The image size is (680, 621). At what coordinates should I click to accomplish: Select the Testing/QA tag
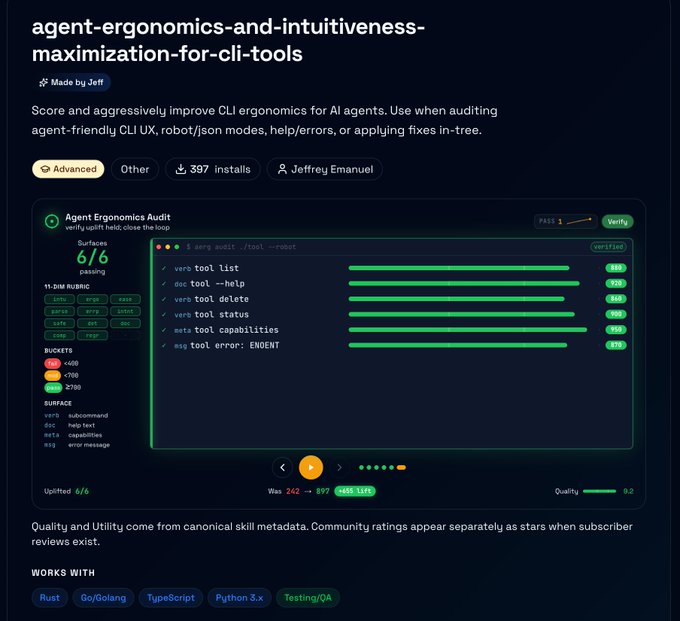click(x=308, y=598)
